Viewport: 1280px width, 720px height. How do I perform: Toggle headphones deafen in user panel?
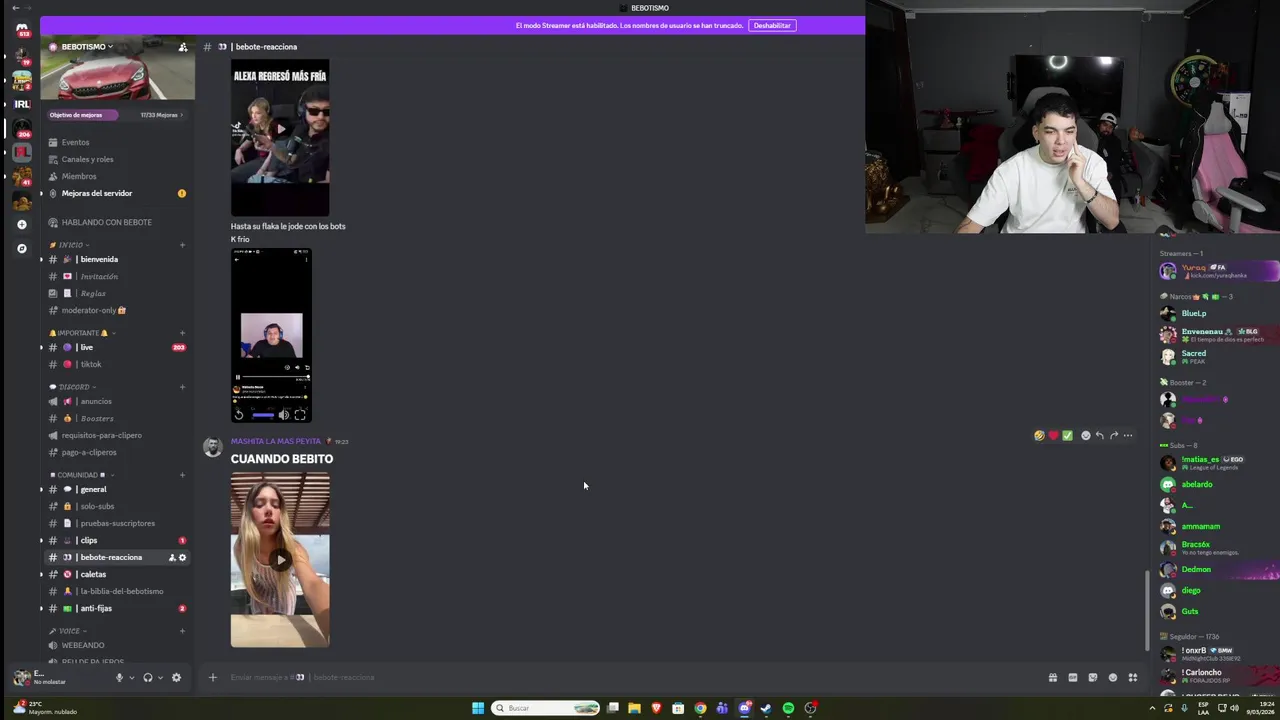(x=148, y=677)
